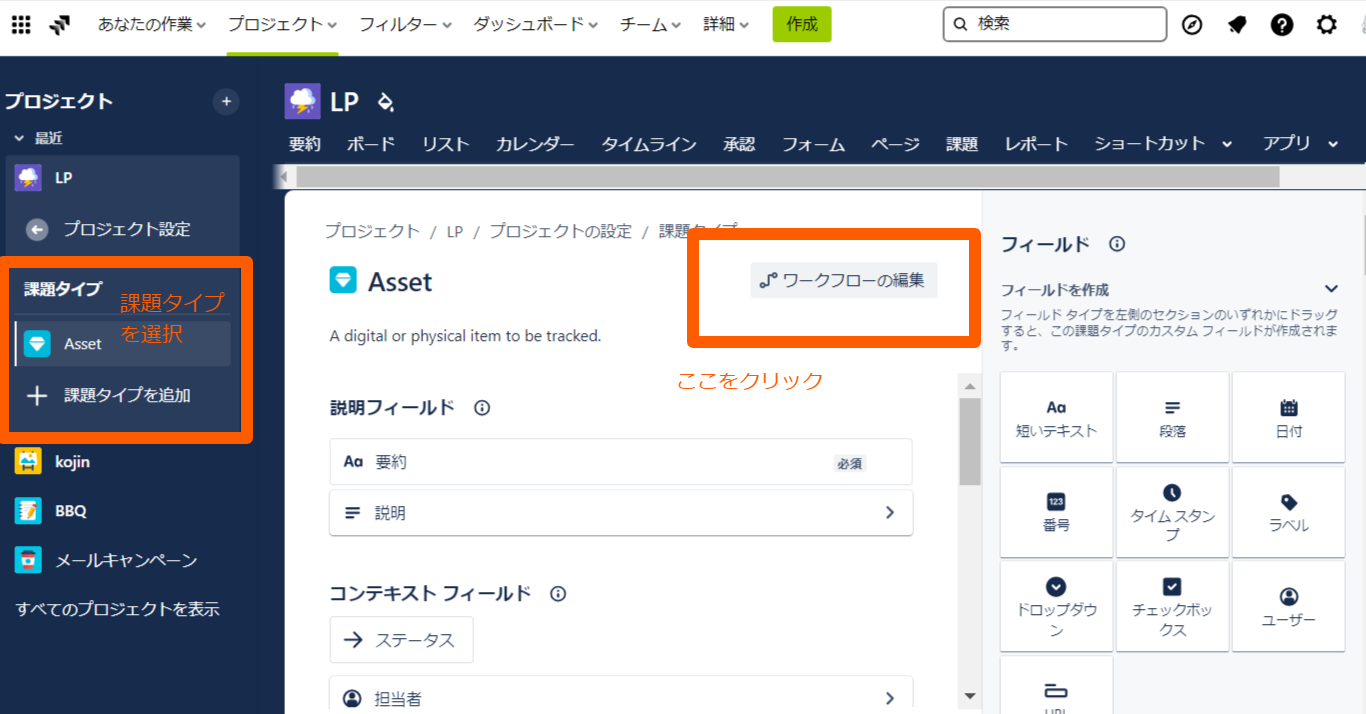Click the LP header project avatar
The image size is (1366, 714).
303,102
